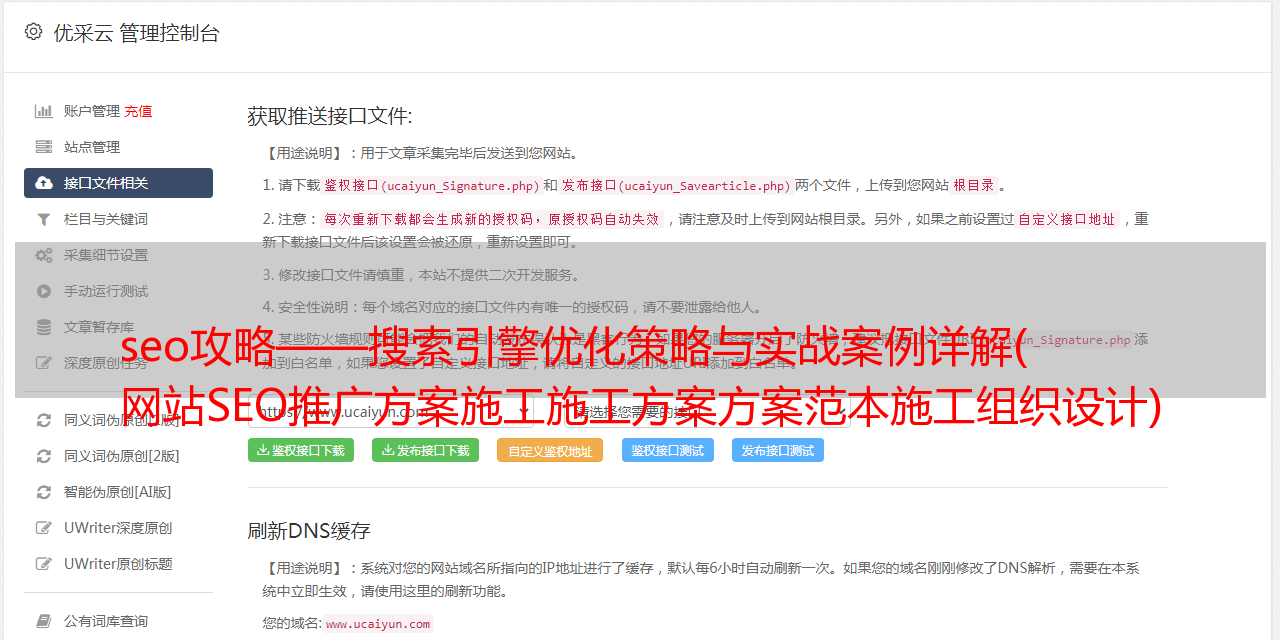Click the refresh icon for 智能伪原创[AI版]
The height and width of the screenshot is (640, 1280).
click(x=44, y=492)
